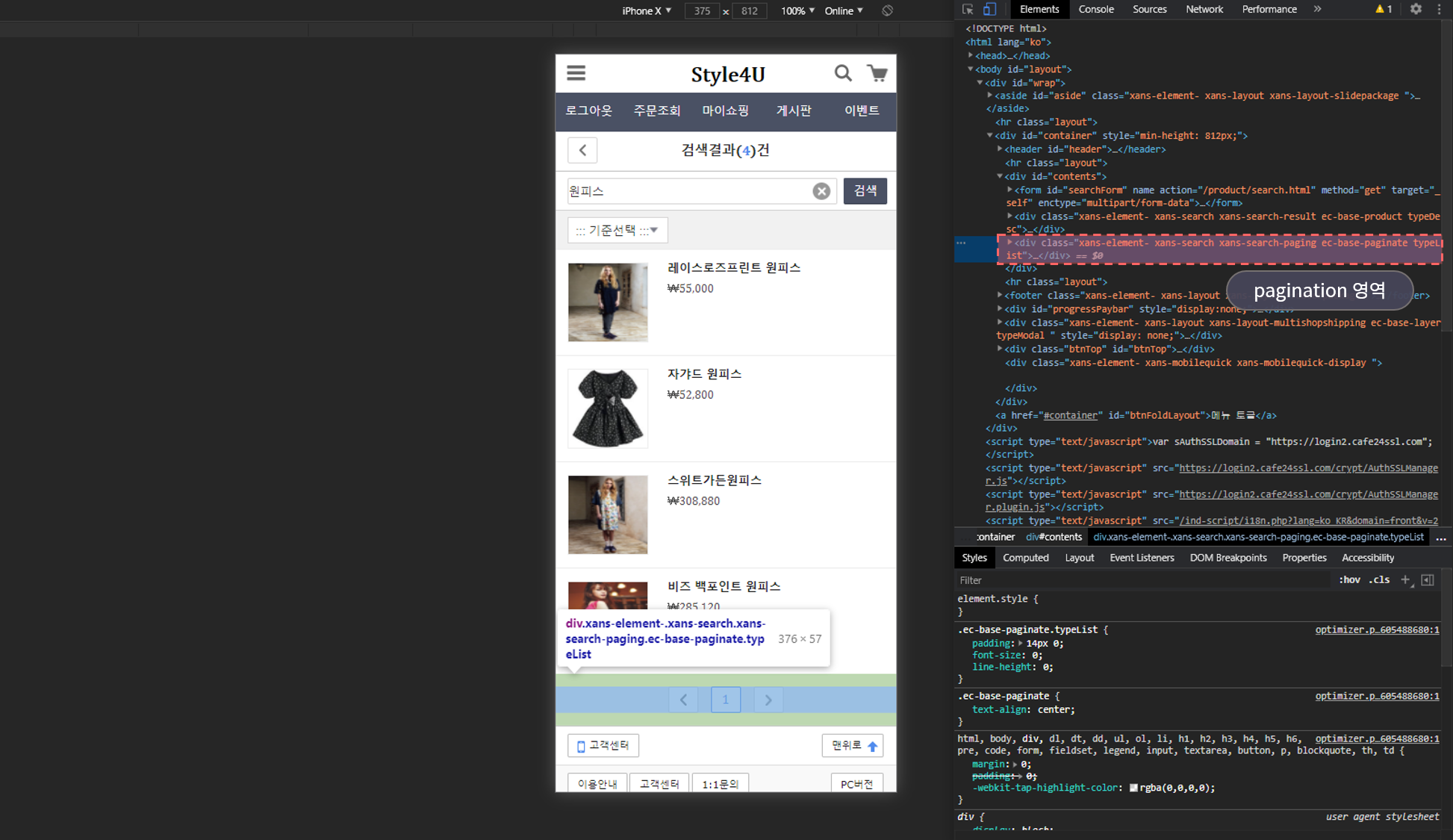
Task: Toggle the device toolbar icon
Action: click(989, 10)
